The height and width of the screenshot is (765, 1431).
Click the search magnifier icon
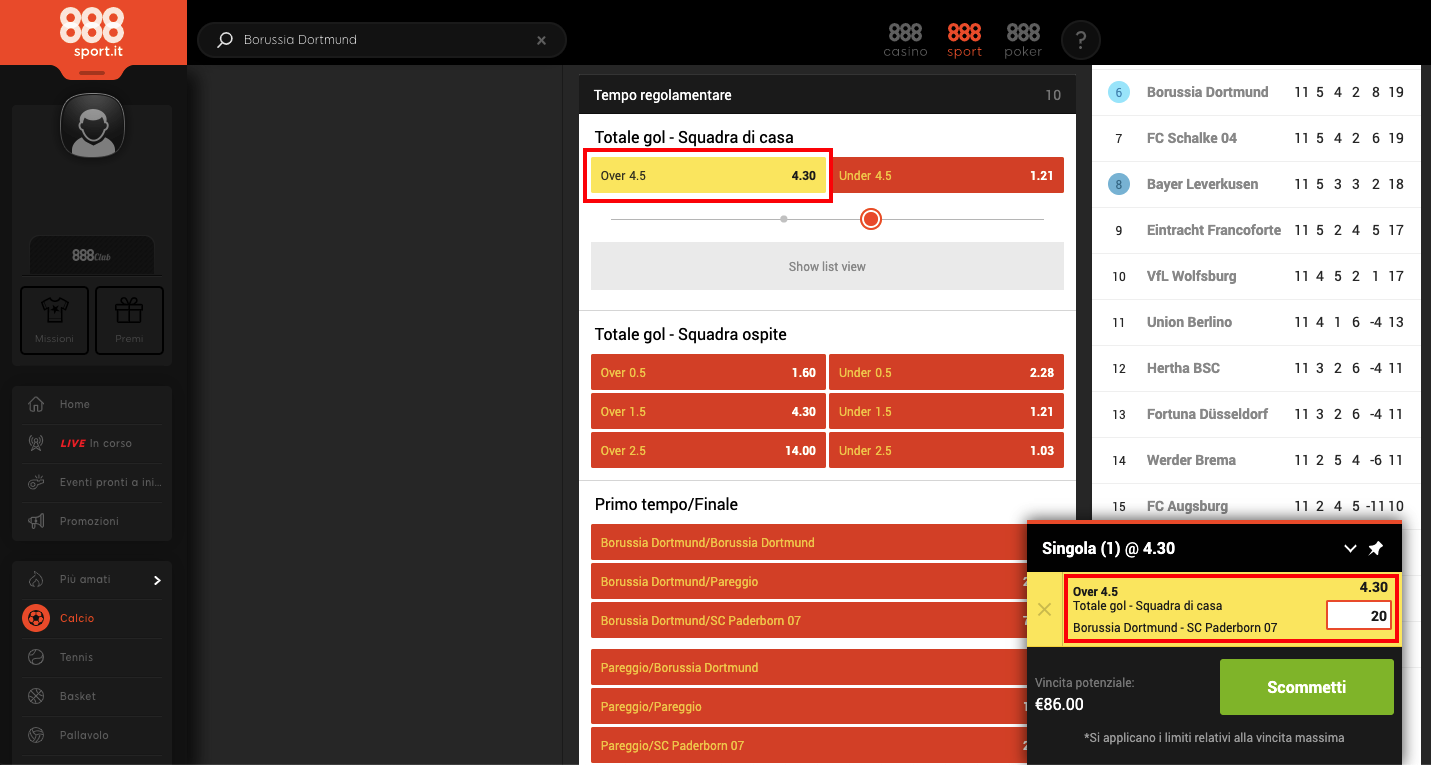pos(225,40)
